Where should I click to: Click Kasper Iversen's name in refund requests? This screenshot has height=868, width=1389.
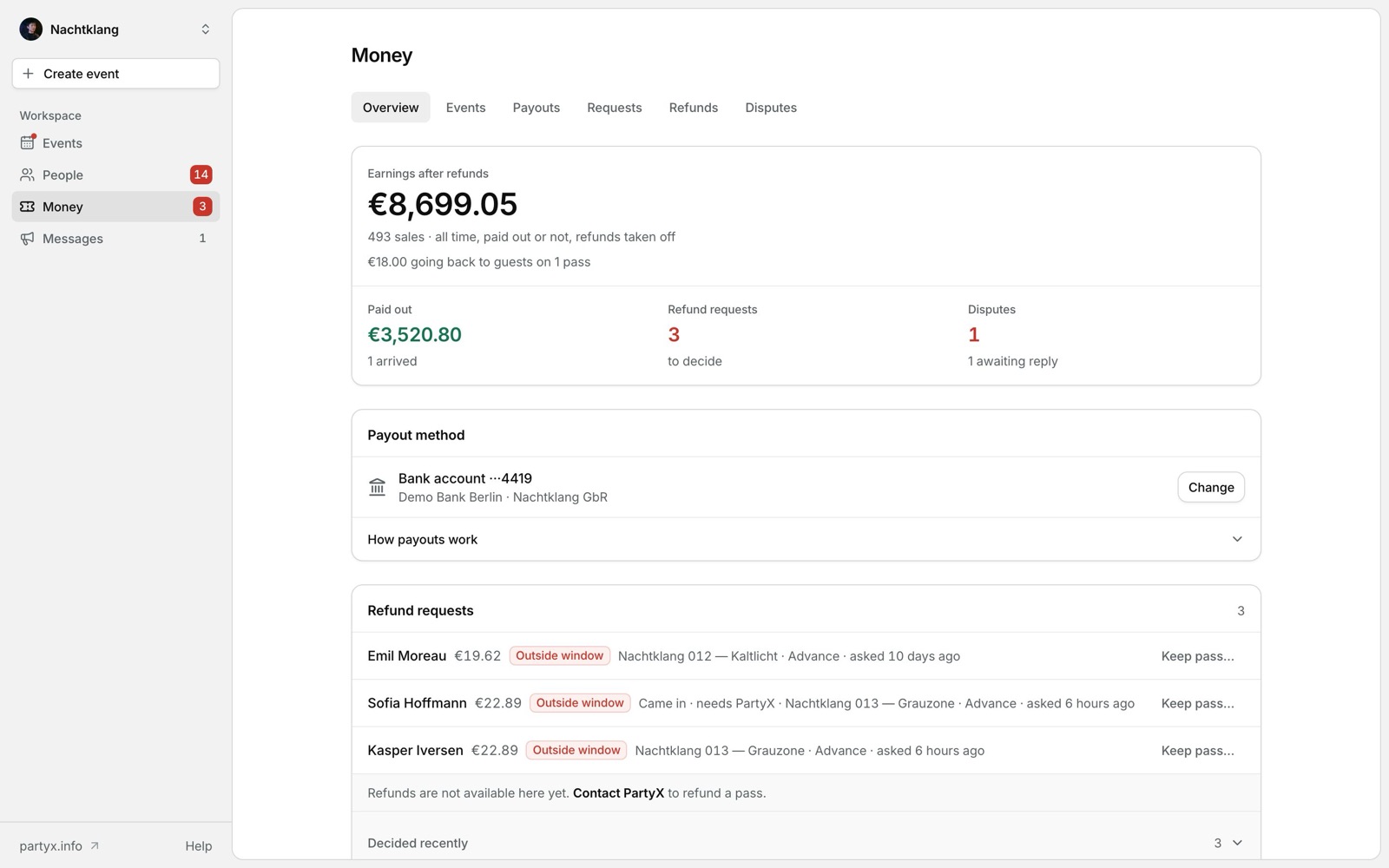(415, 751)
